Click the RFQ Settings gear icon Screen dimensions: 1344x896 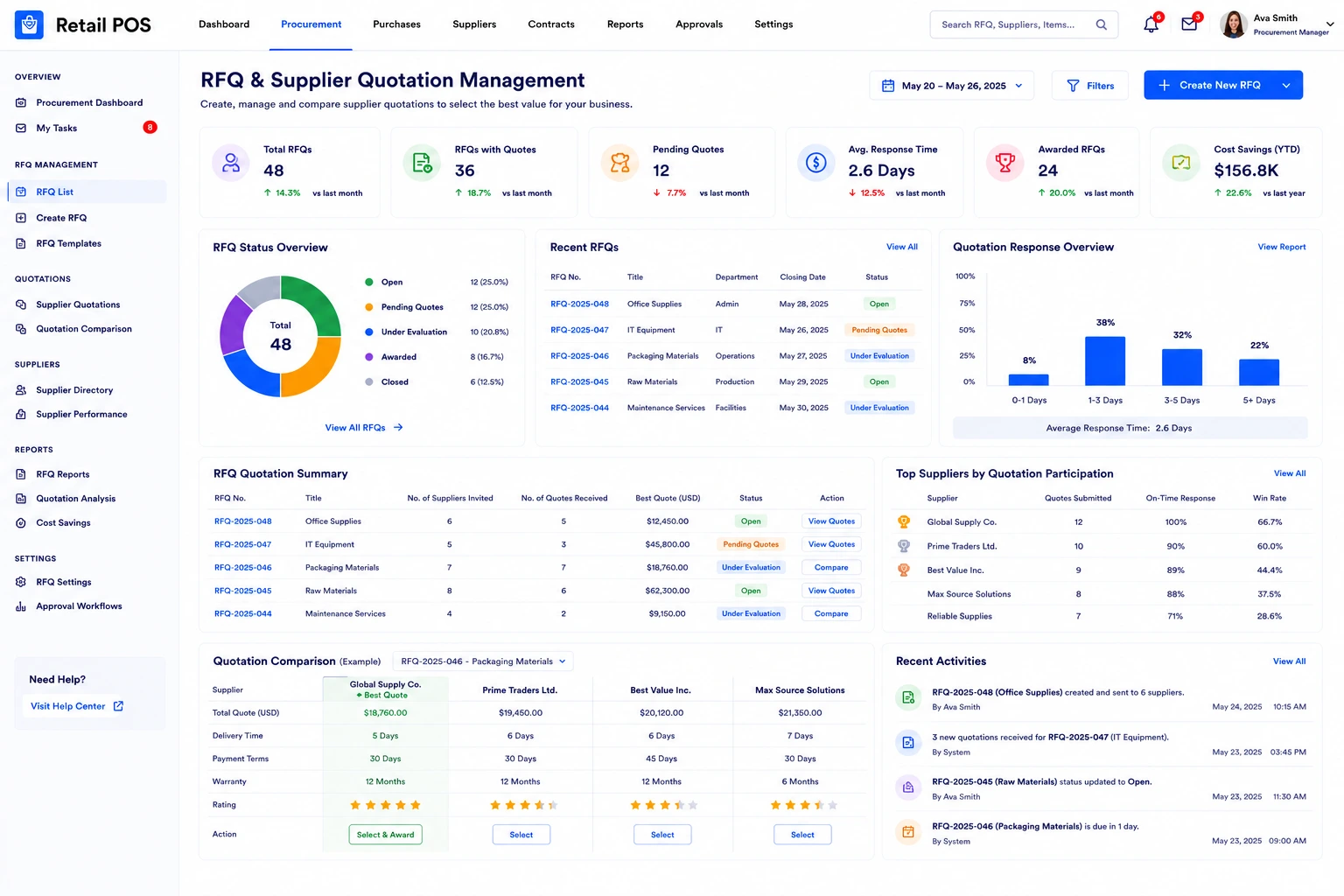pos(21,582)
